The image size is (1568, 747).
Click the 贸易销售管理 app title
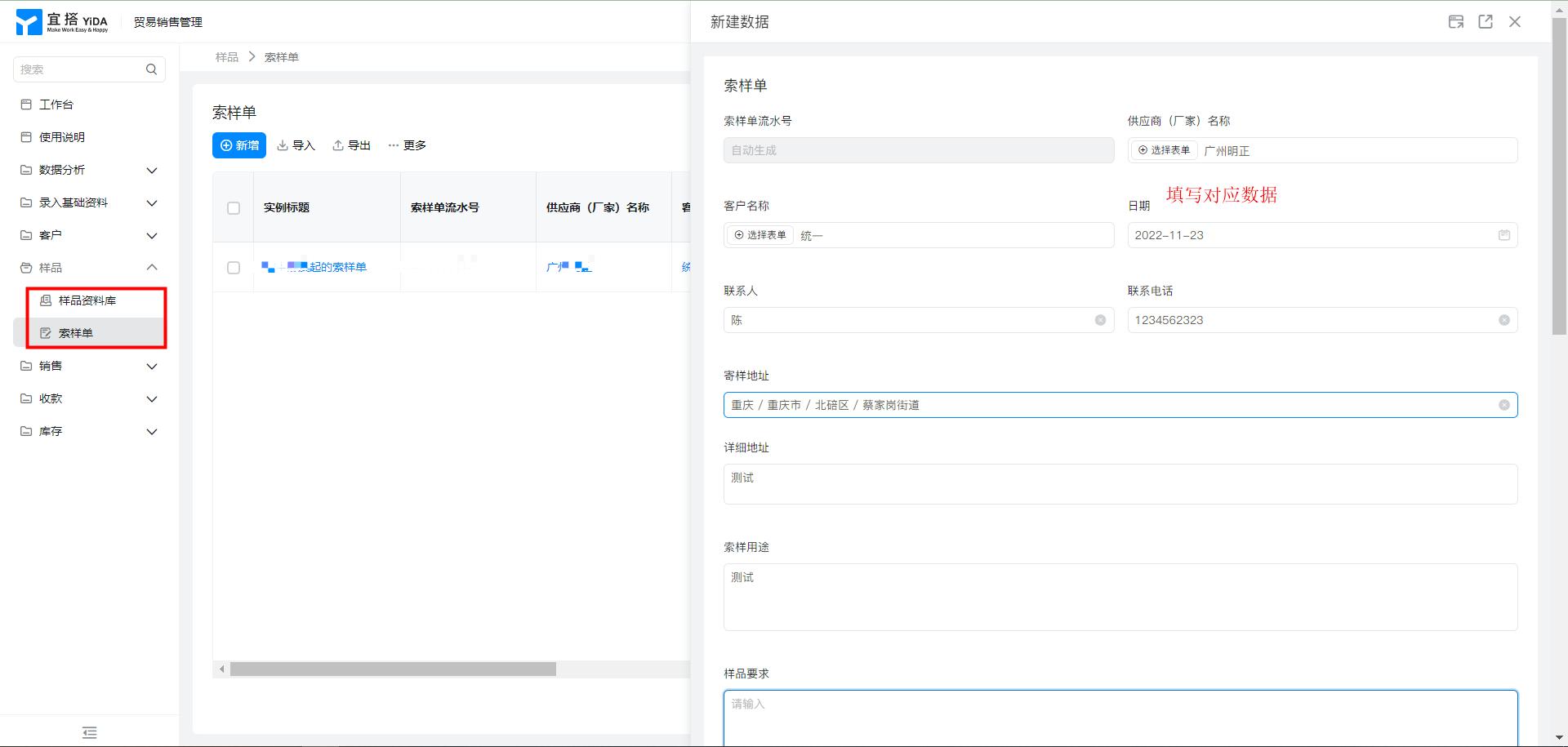(168, 22)
